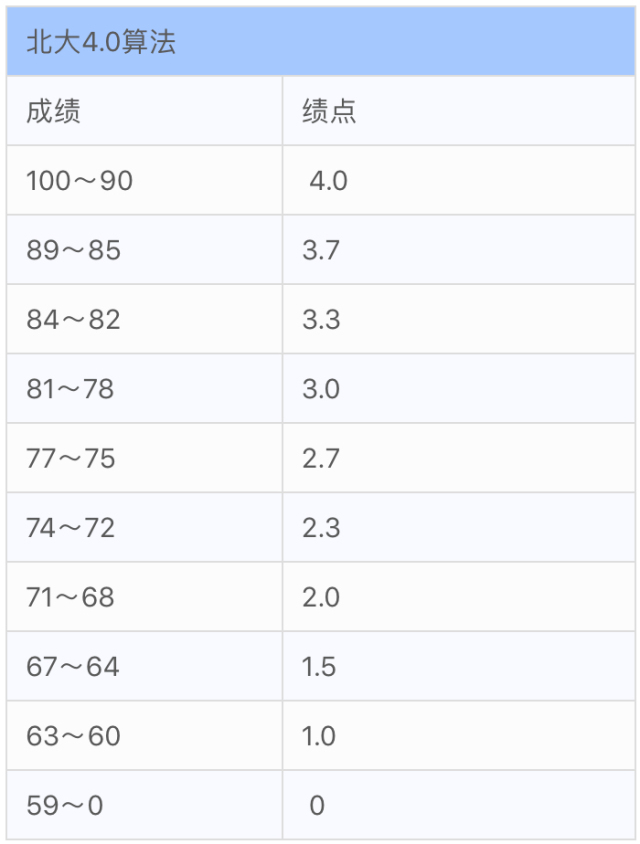Click the 3.0 grade point cell
Image resolution: width=640 pixels, height=844 pixels.
pos(459,389)
